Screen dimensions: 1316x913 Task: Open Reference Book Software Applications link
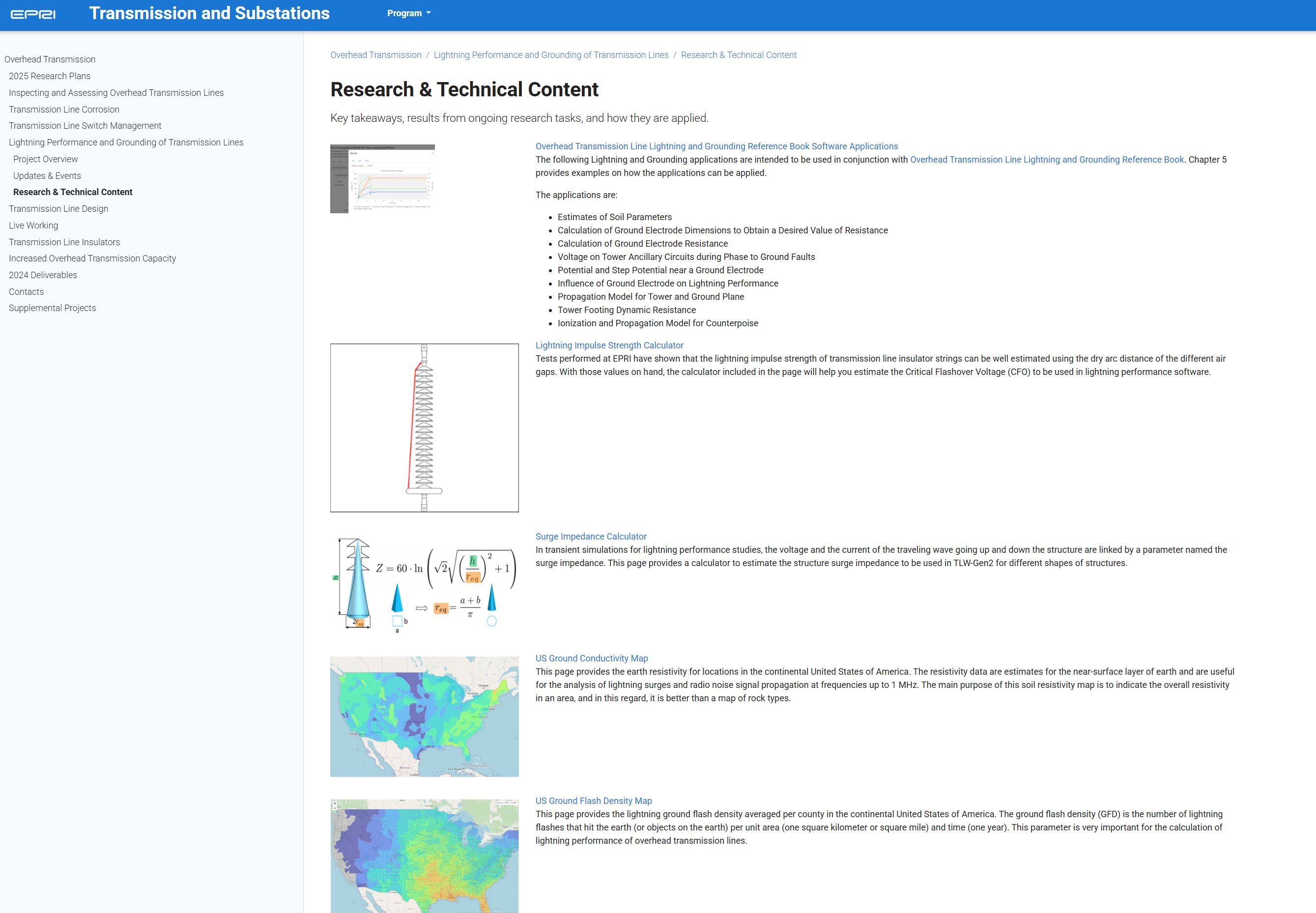click(x=716, y=146)
